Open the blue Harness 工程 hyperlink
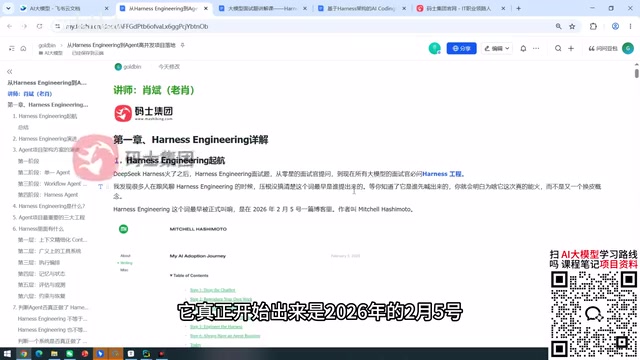Image resolution: width=640 pixels, height=360 pixels. pyautogui.click(x=442, y=174)
